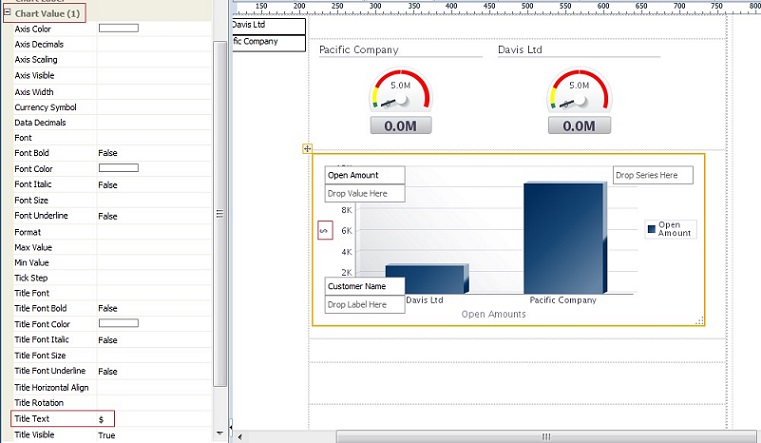Click the Title Visible value True
Image resolution: width=761 pixels, height=443 pixels.
click(107, 435)
